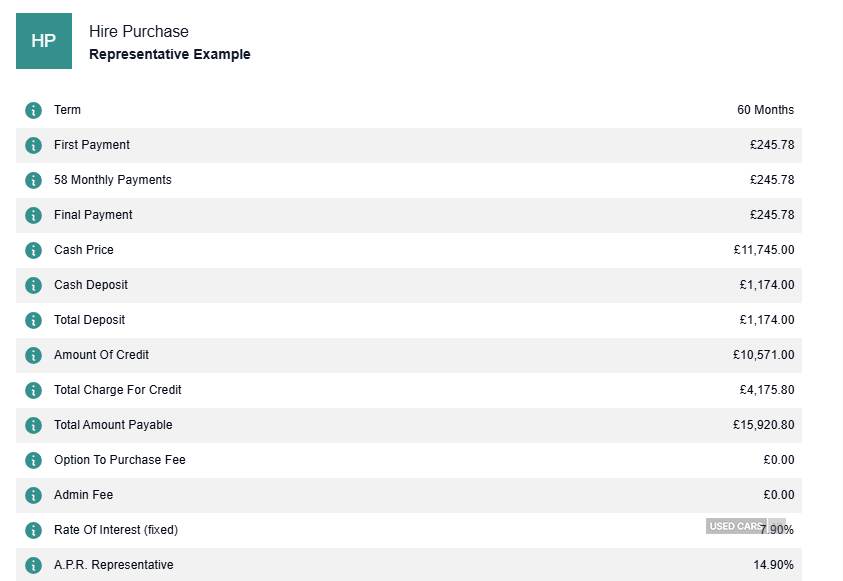Click Total Charge For Credit info icon
Viewport: 843px width, 581px height.
pyautogui.click(x=33, y=390)
